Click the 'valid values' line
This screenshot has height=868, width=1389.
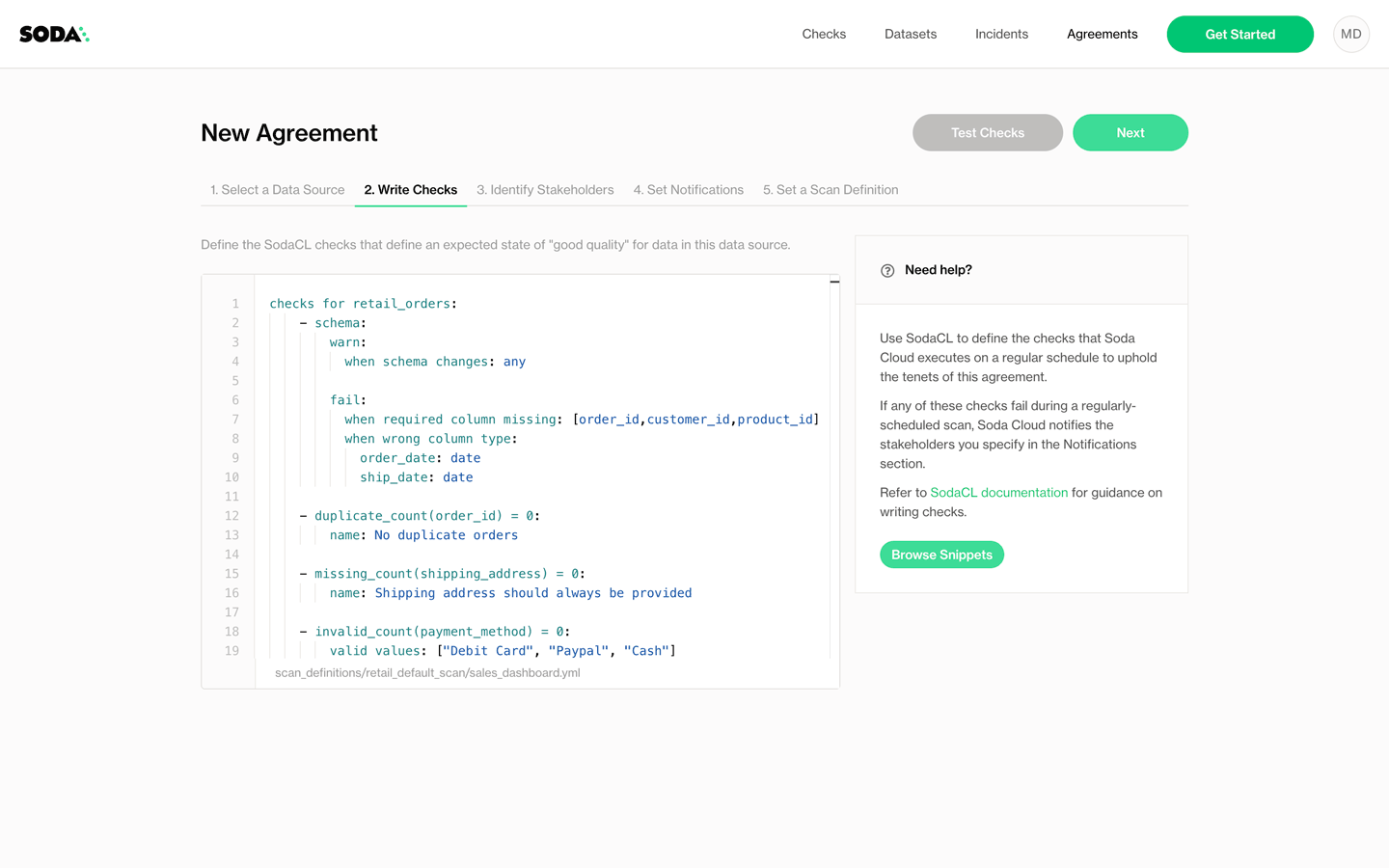[x=503, y=651]
